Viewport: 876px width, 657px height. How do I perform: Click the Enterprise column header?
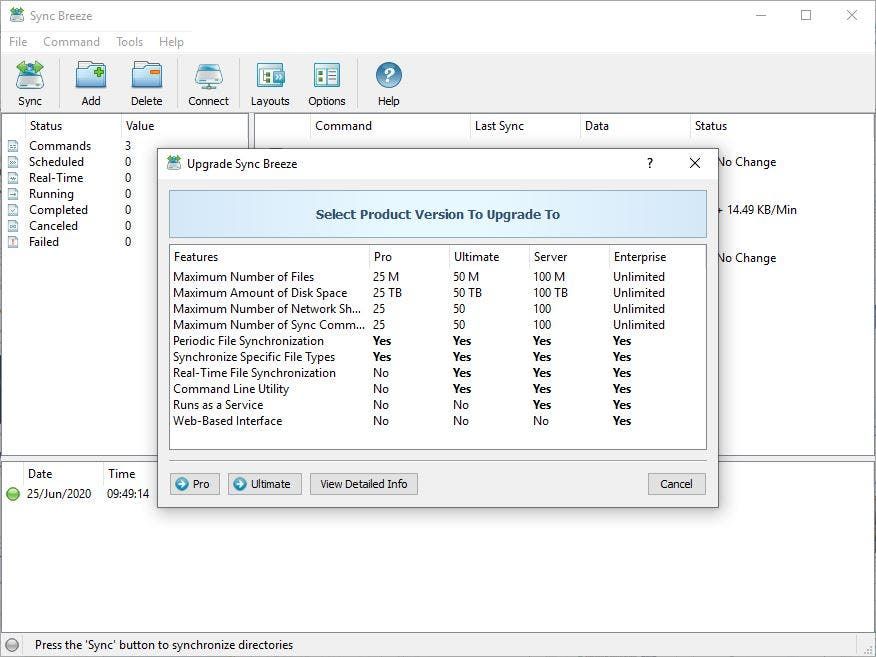(657, 257)
